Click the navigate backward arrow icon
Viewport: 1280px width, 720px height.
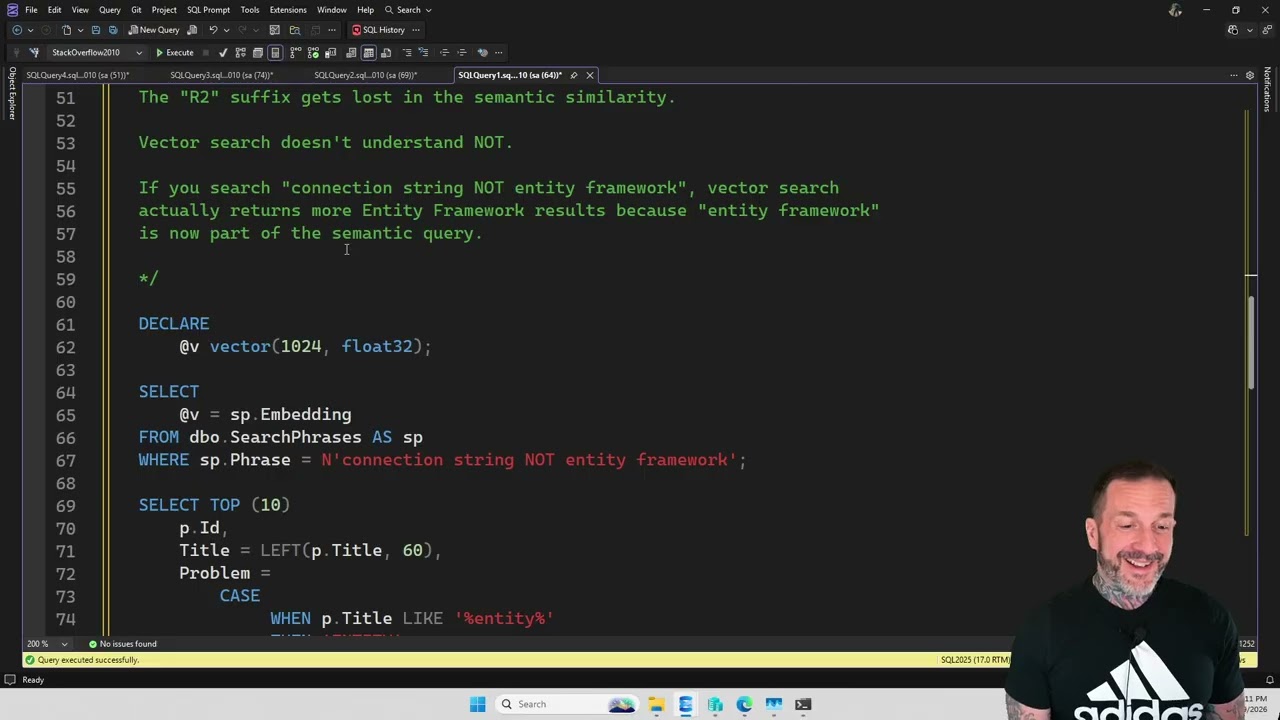(x=17, y=30)
